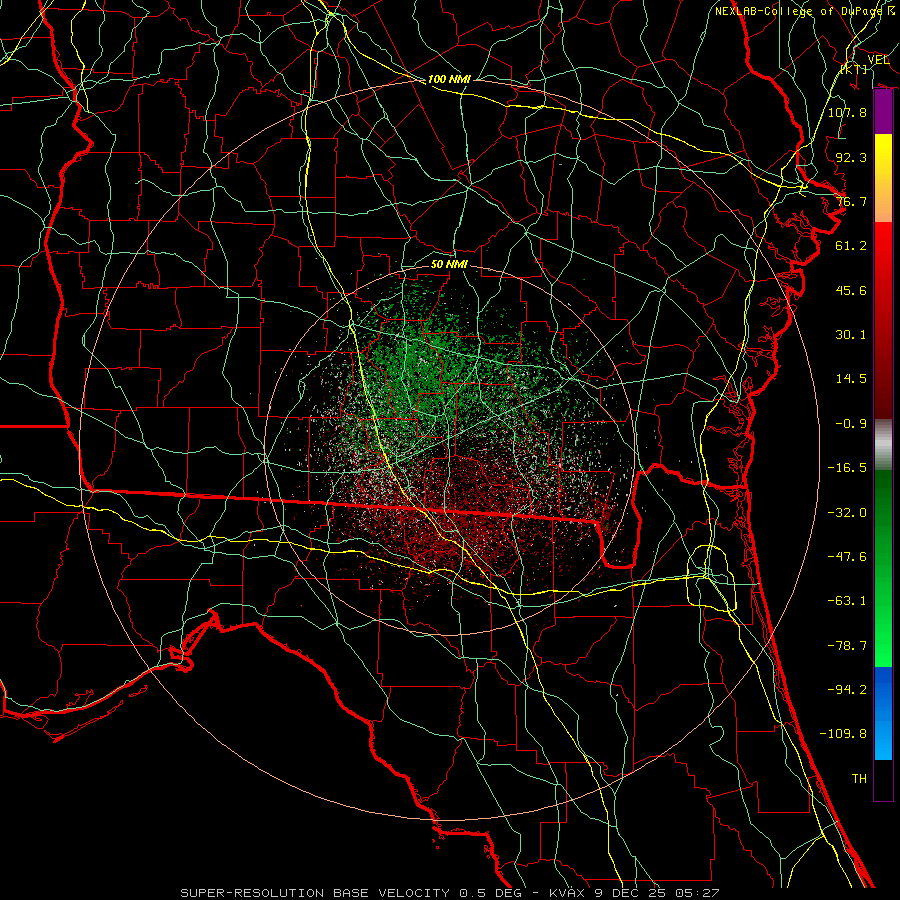
Task: Select the -109.8 velocity scale value
Action: click(x=843, y=734)
